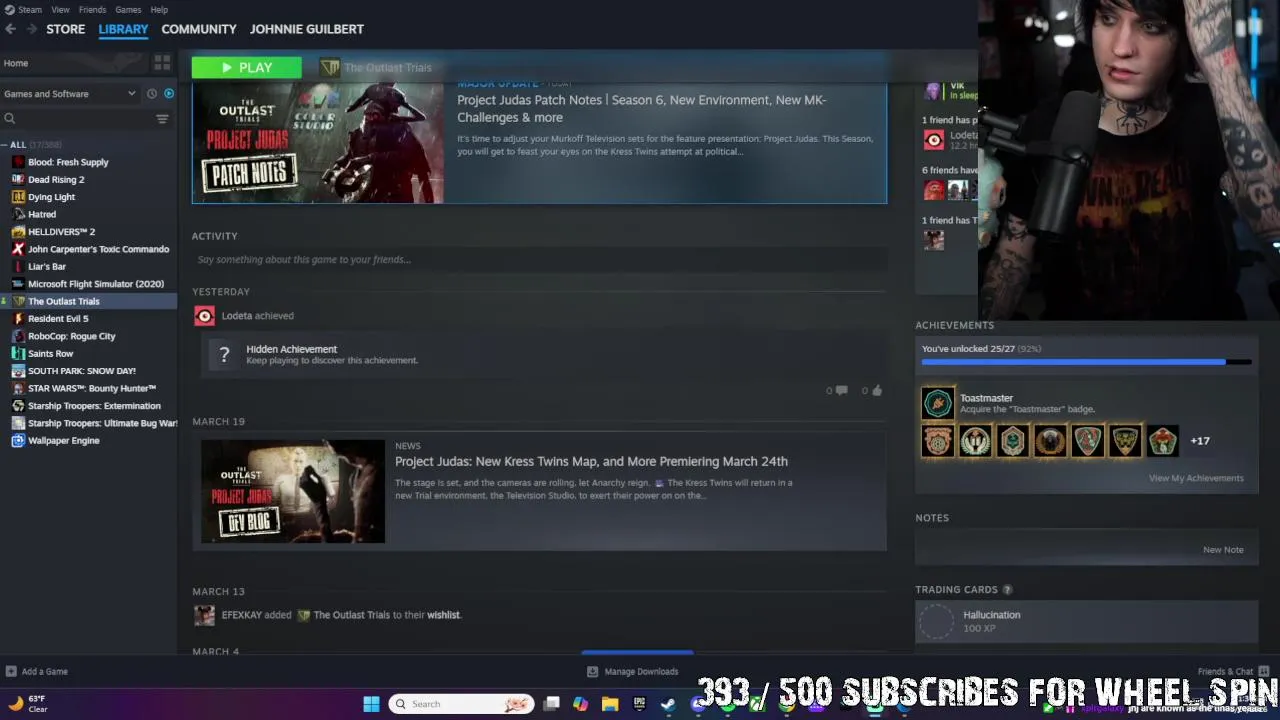The width and height of the screenshot is (1280, 720).
Task: Click the green PLAY button
Action: (247, 68)
